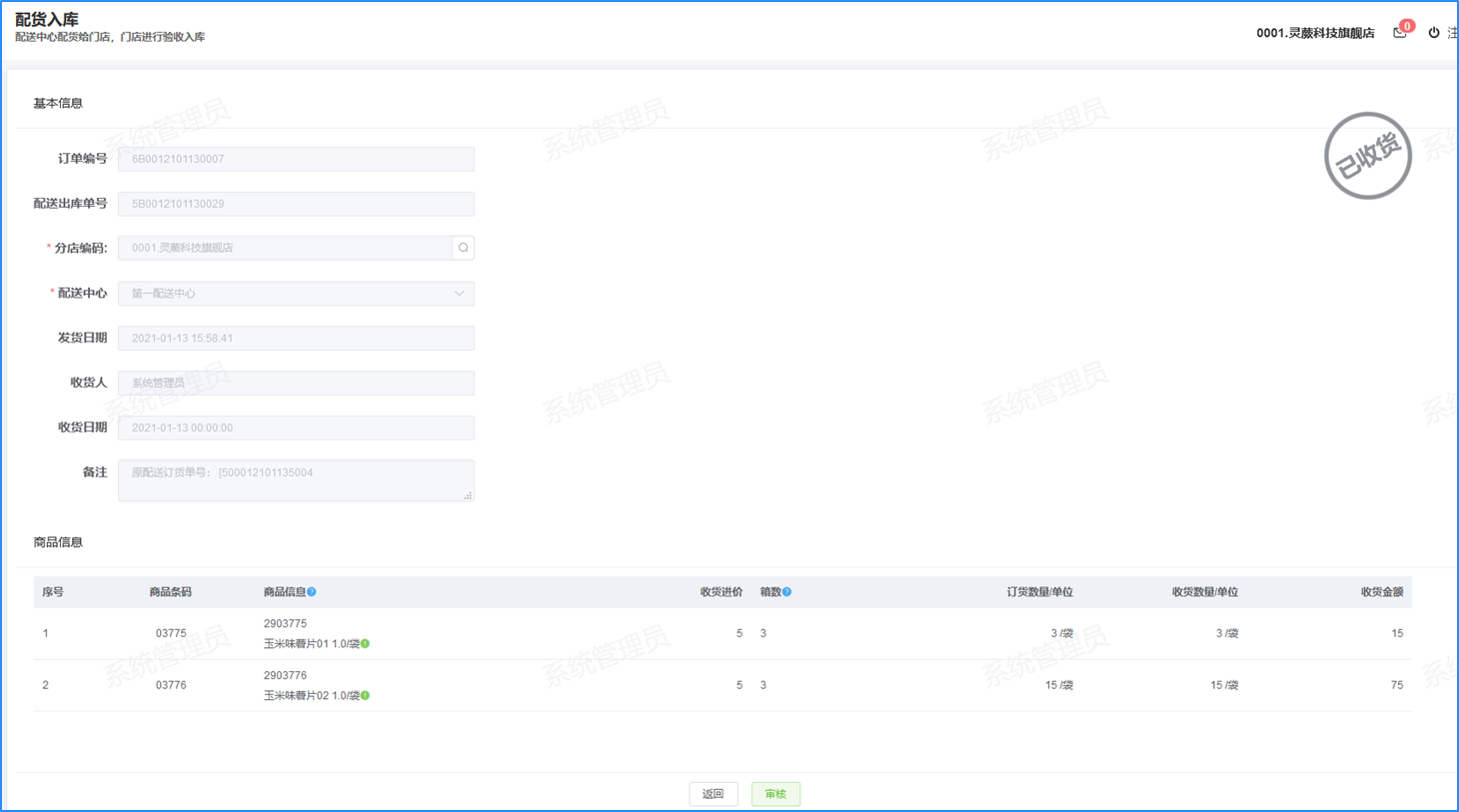1459x812 pixels.
Task: Click the 收货金额 column header
Action: click(x=1382, y=592)
